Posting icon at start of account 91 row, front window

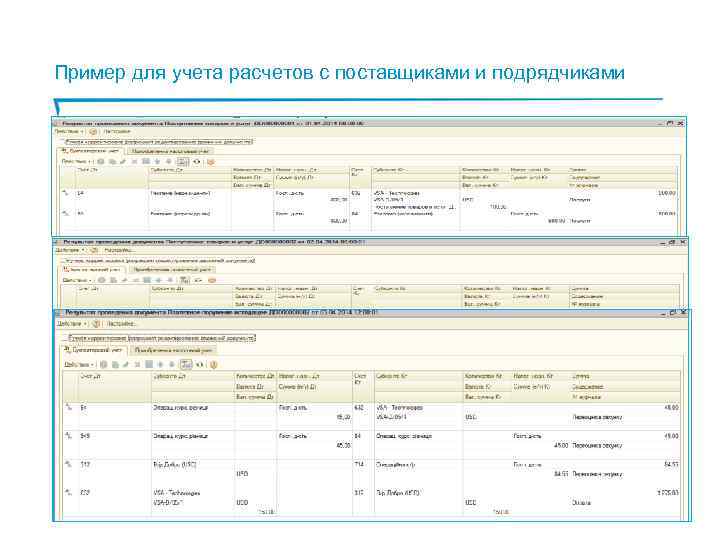click(x=69, y=407)
